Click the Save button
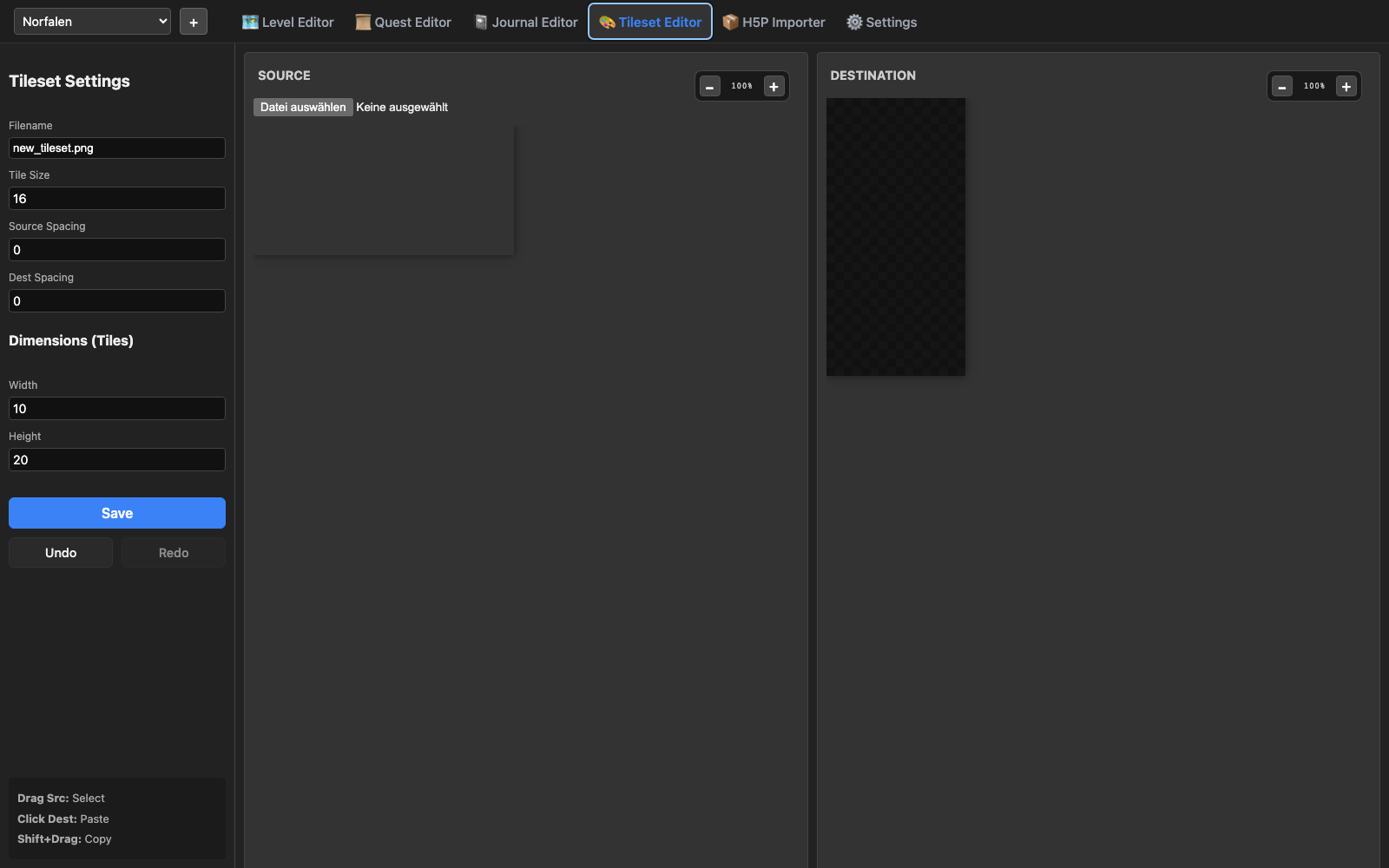 (116, 512)
